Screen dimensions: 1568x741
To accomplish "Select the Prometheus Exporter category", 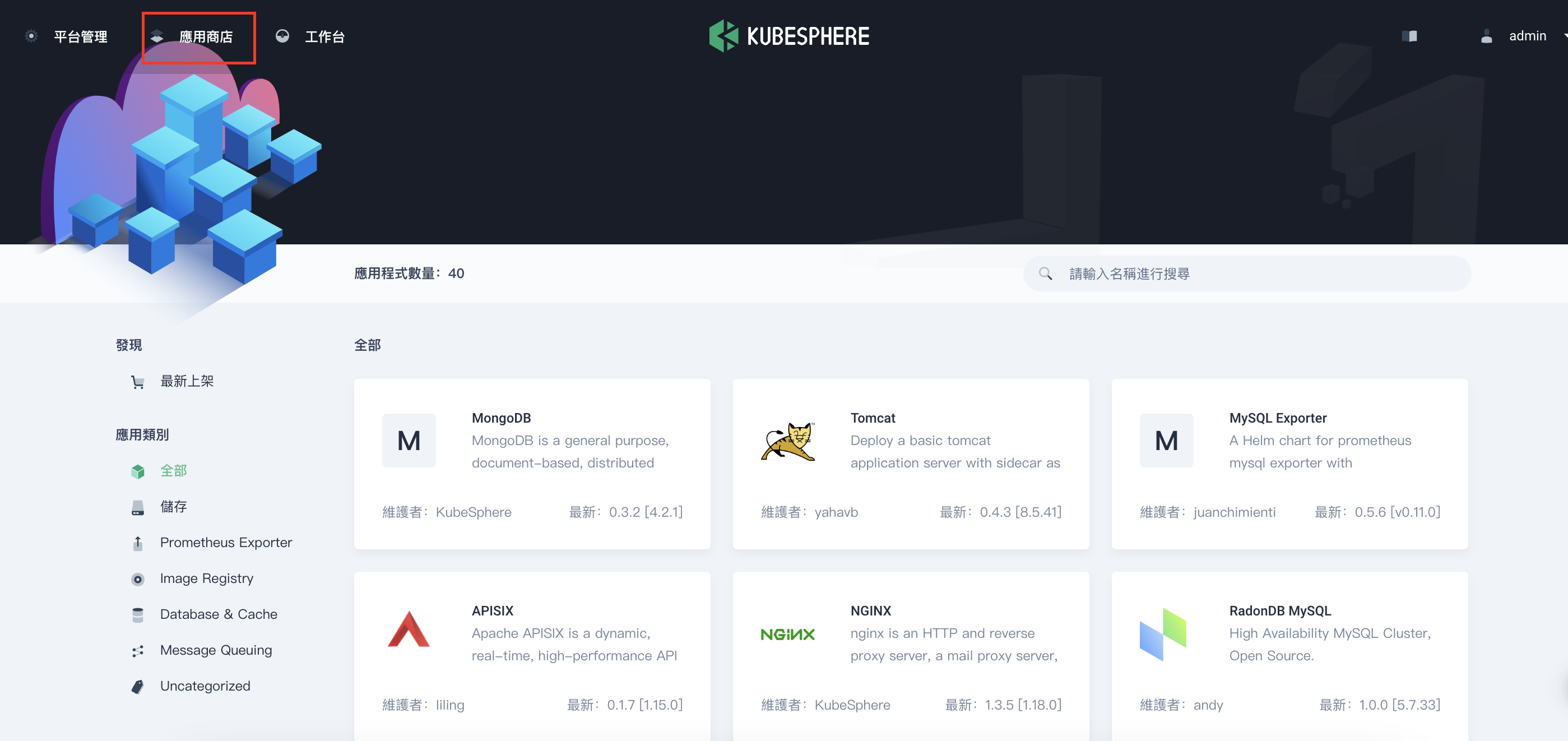I will (x=225, y=543).
